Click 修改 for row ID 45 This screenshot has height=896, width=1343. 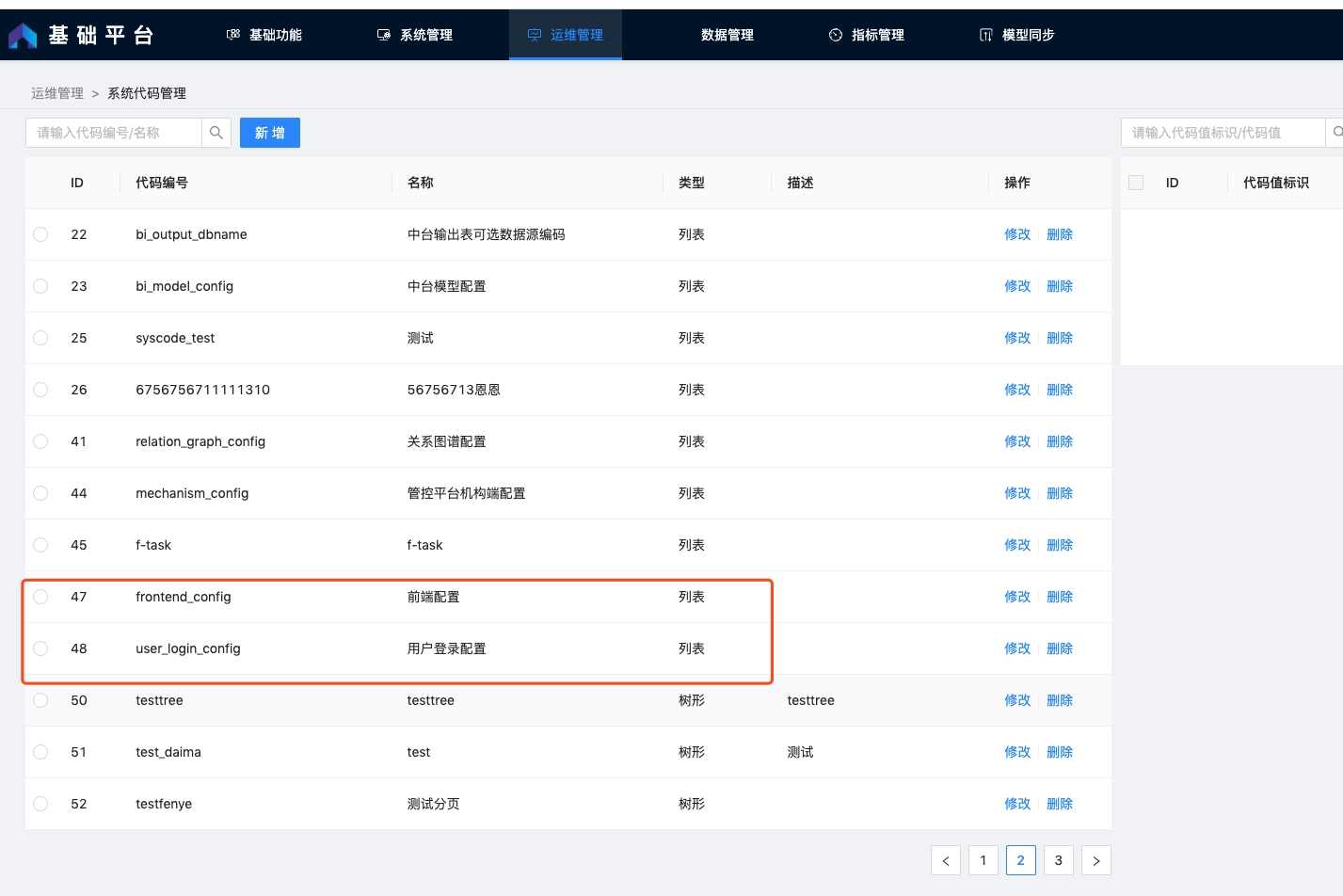click(1017, 545)
